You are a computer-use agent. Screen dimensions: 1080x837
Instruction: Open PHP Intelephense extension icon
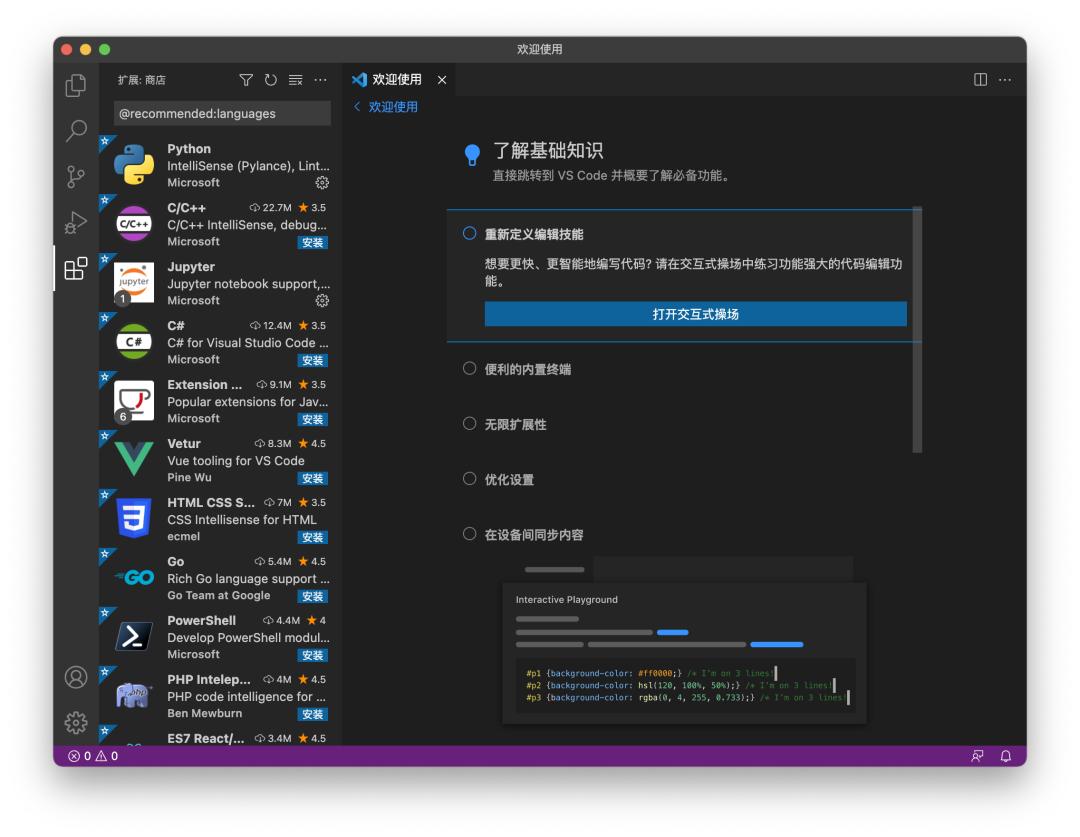click(x=134, y=696)
